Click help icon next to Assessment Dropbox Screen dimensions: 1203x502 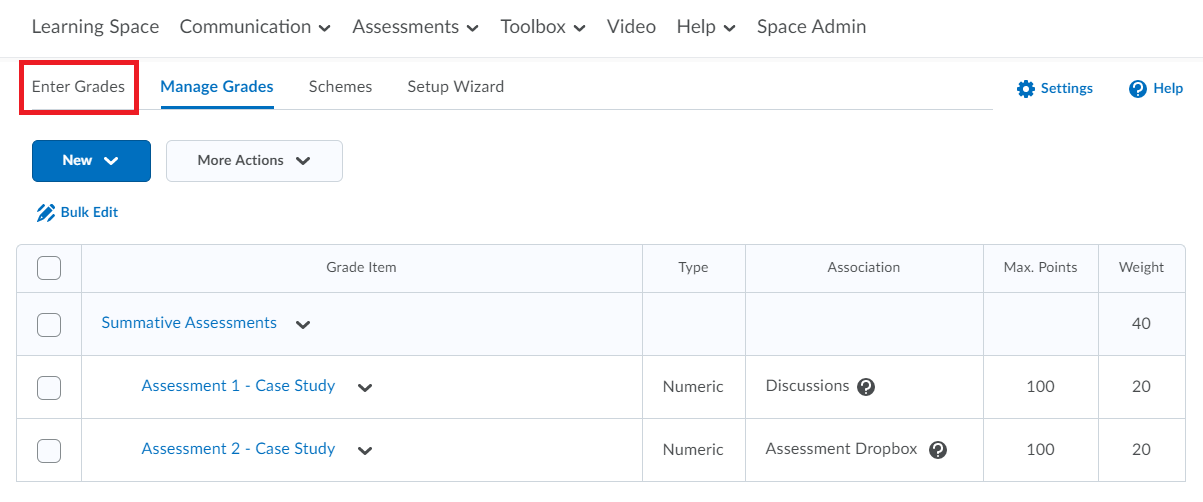[937, 450]
